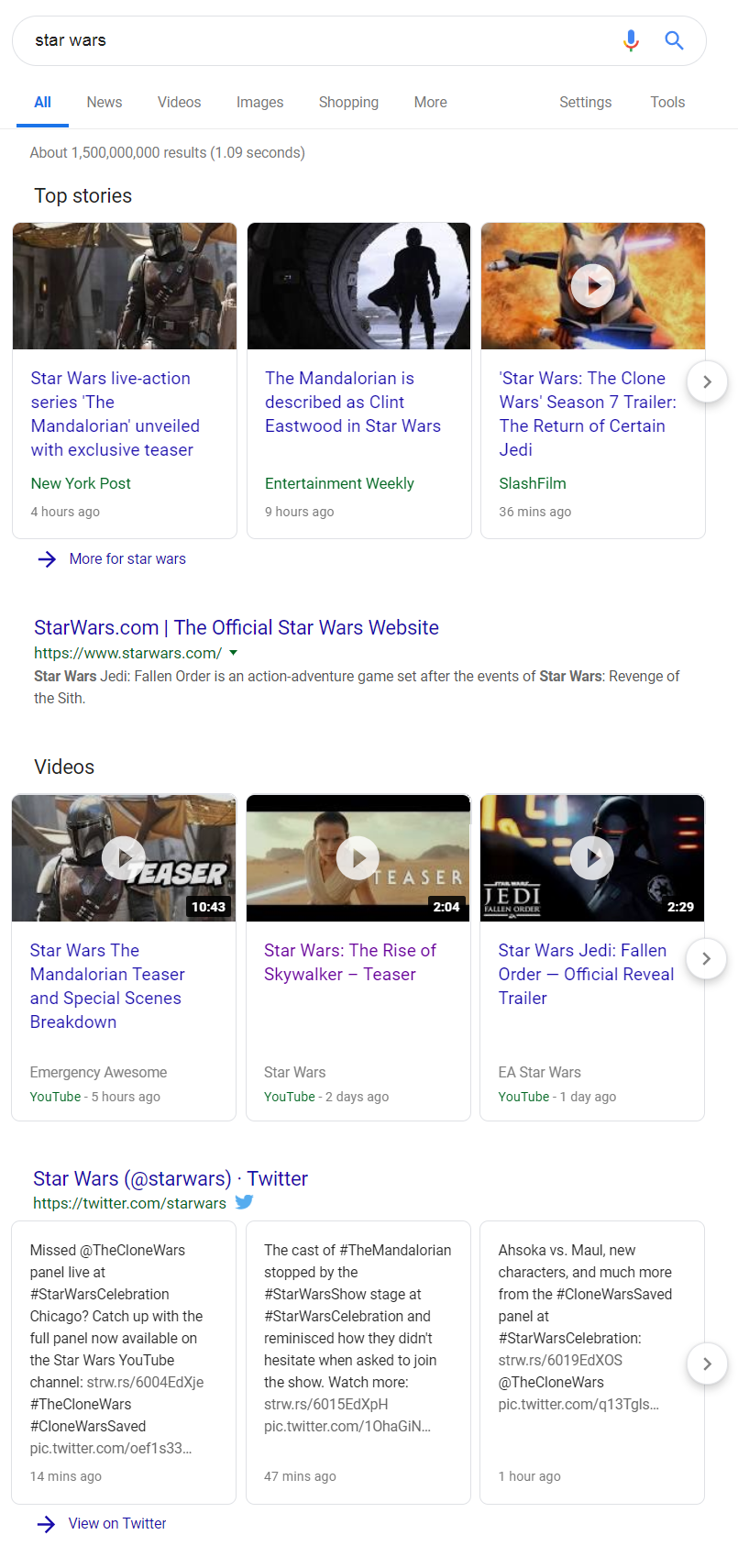
Task: Click the More for star wars link
Action: coord(127,559)
